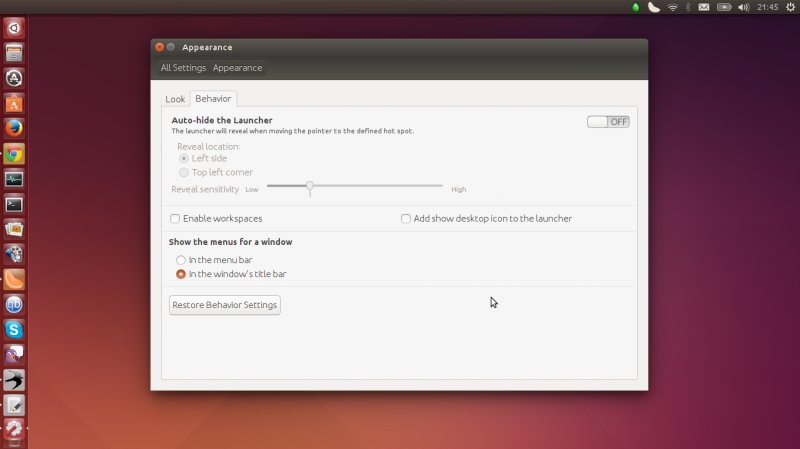Launch Firefox from the launcher
The width and height of the screenshot is (800, 449).
[x=14, y=128]
